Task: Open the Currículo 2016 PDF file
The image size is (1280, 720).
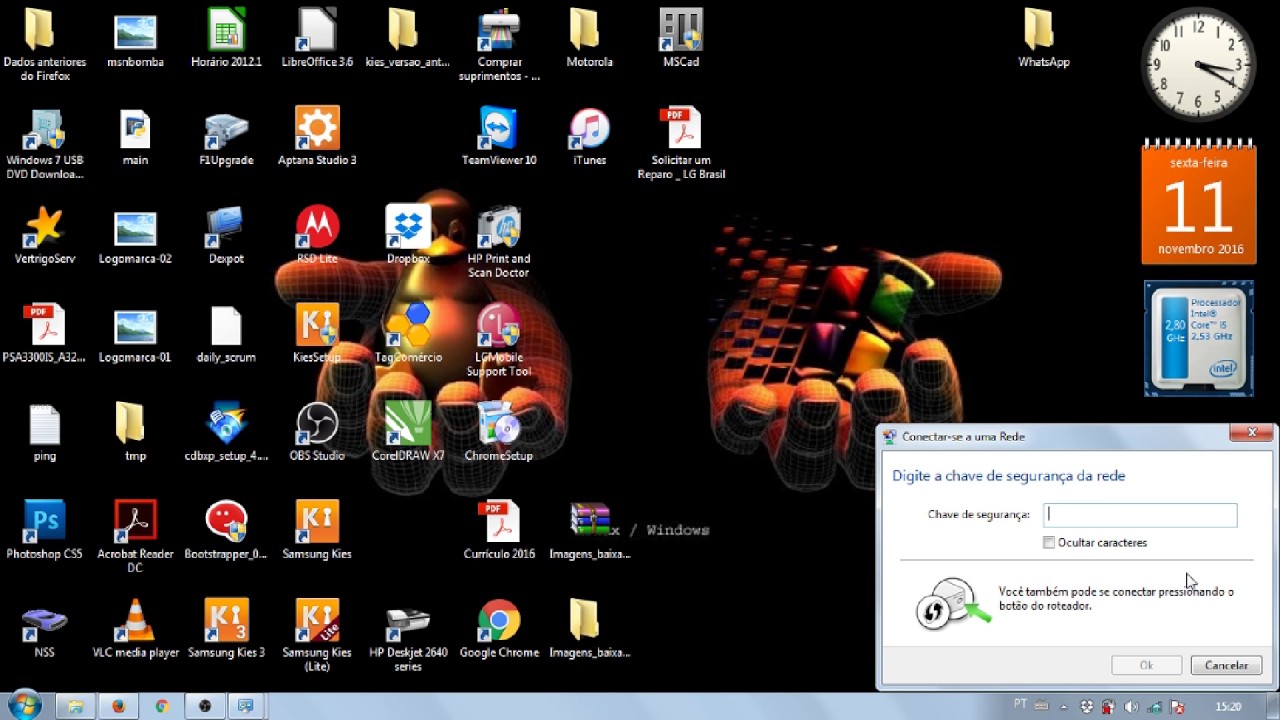Action: pos(499,529)
